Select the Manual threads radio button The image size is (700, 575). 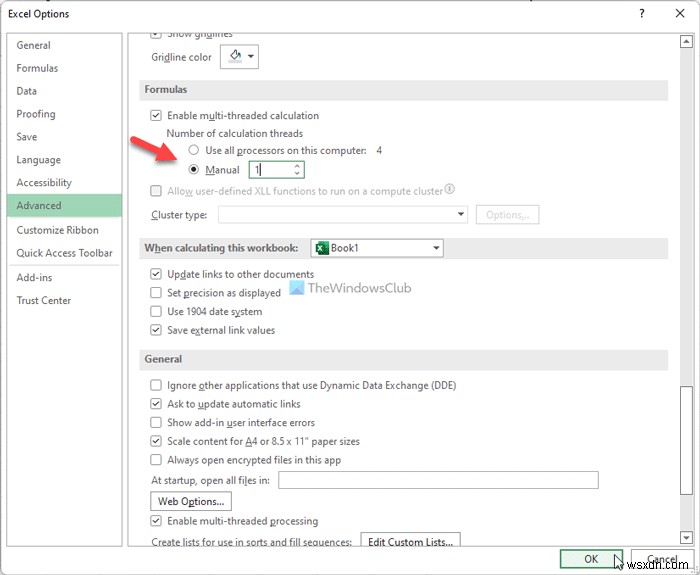pyautogui.click(x=193, y=170)
